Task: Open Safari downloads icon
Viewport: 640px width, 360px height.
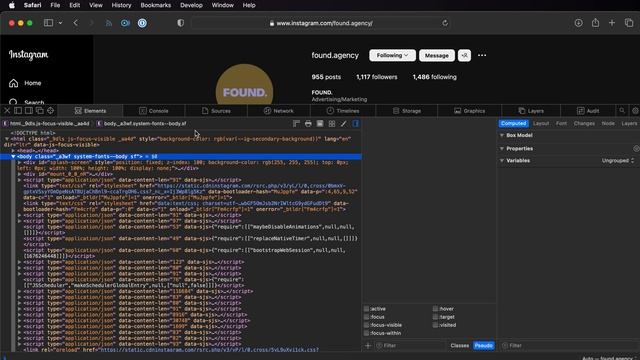Action: tap(578, 23)
